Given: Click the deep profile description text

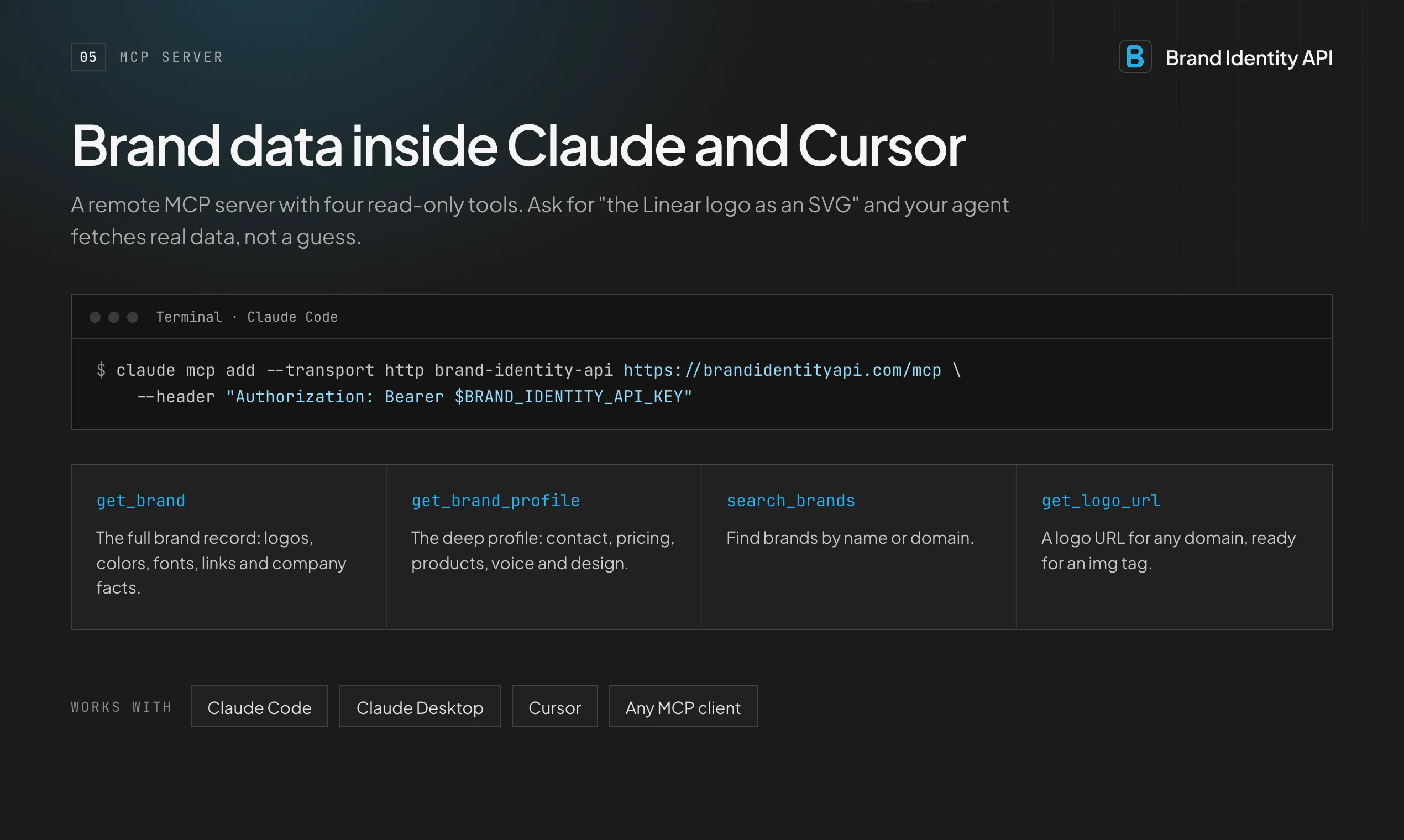Looking at the screenshot, I should click(x=543, y=550).
